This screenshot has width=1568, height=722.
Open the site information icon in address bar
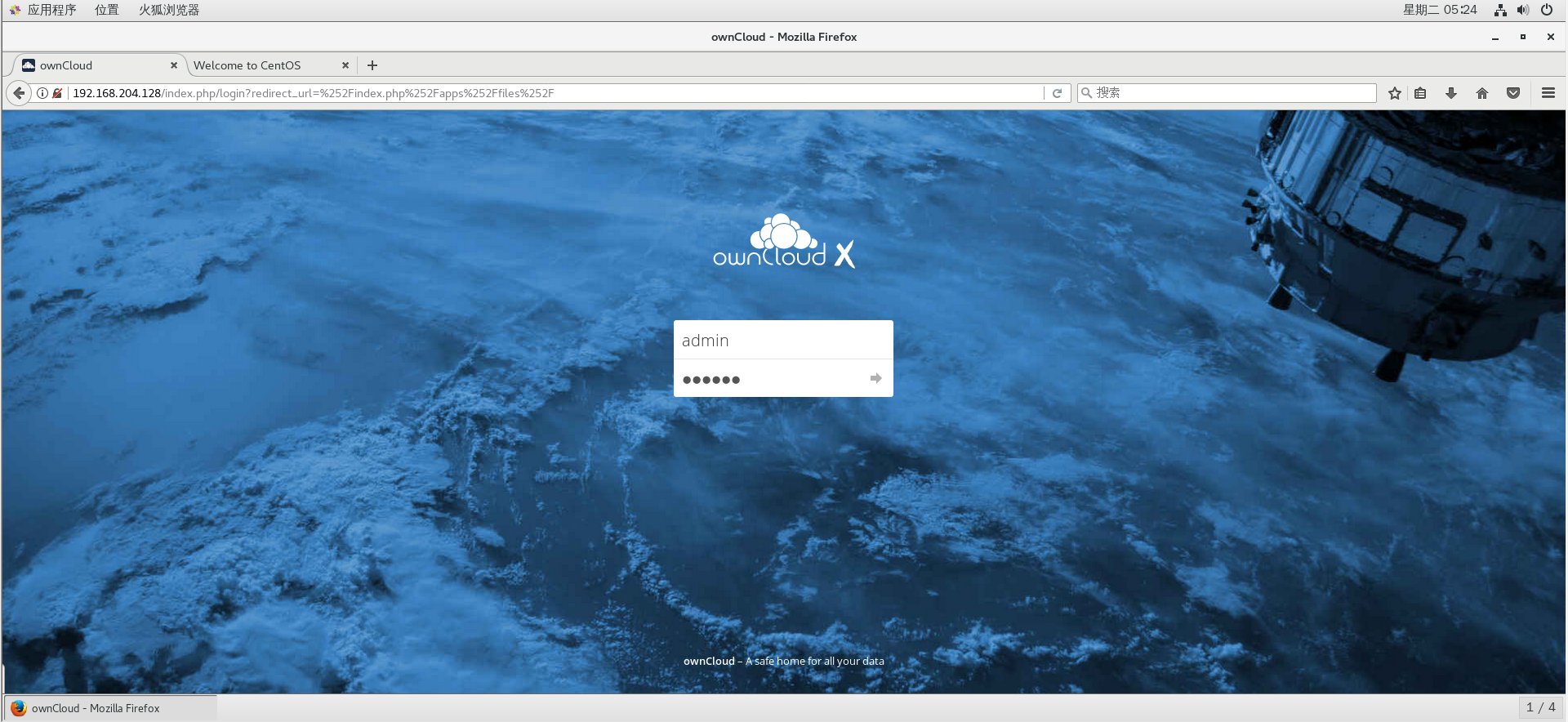coord(42,93)
